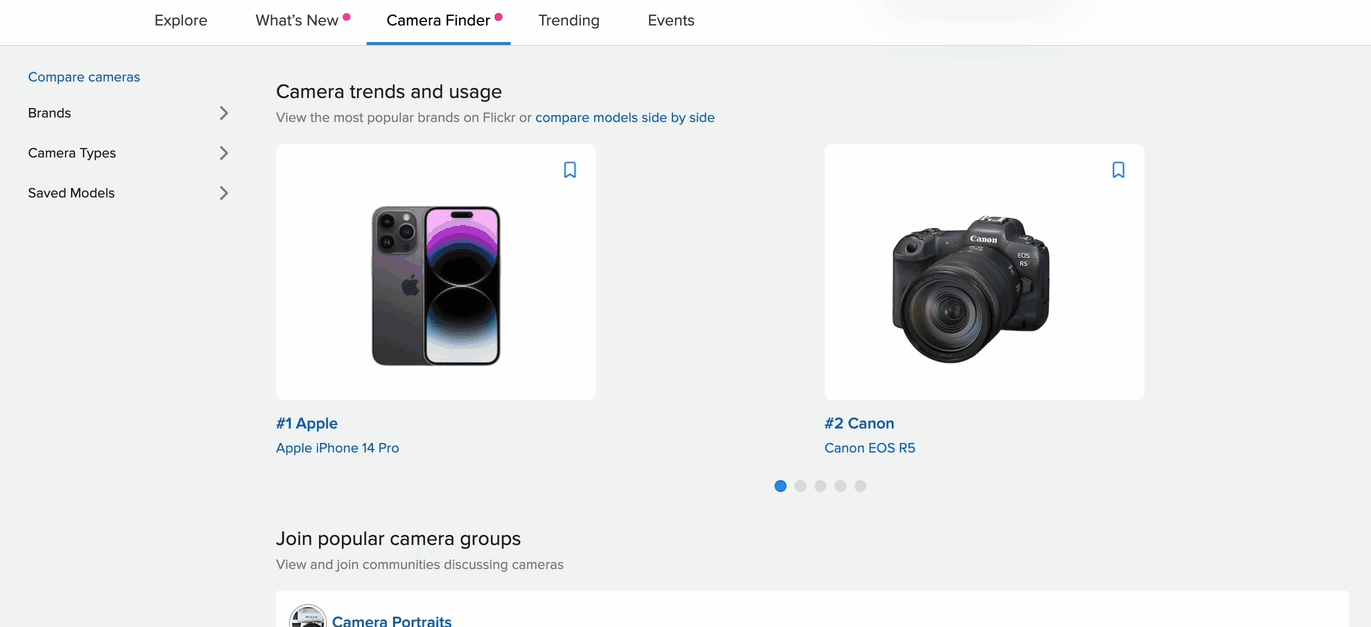
Task: Expand the Camera Types chevron
Action: tap(224, 153)
